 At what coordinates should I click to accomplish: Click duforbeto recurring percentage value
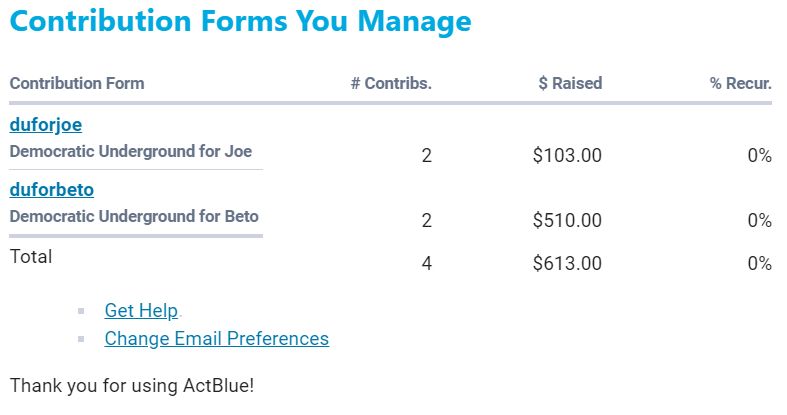[x=759, y=220]
